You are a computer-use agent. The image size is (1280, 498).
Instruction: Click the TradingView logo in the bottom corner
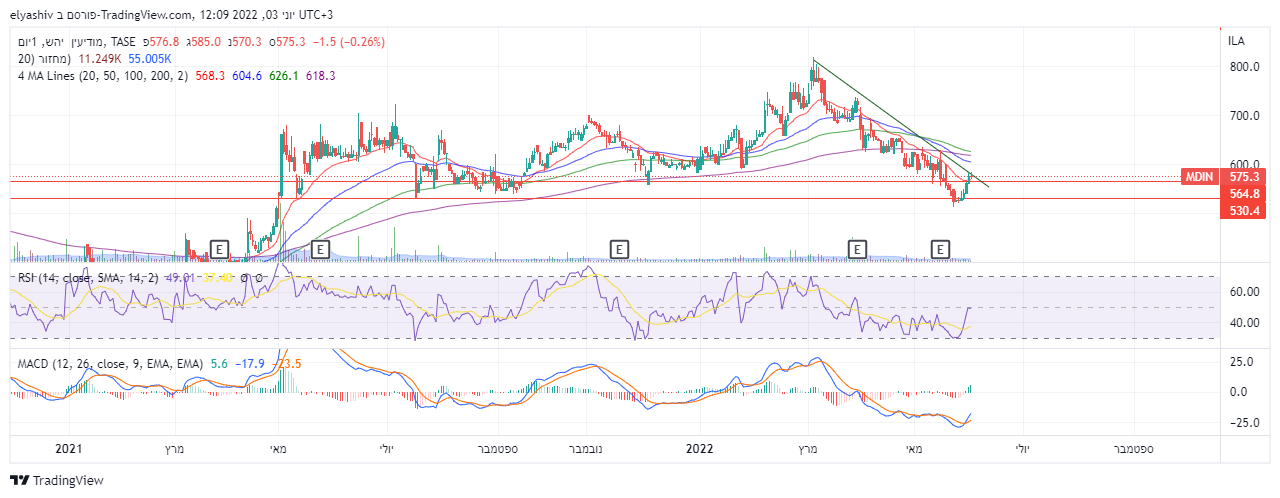57,481
